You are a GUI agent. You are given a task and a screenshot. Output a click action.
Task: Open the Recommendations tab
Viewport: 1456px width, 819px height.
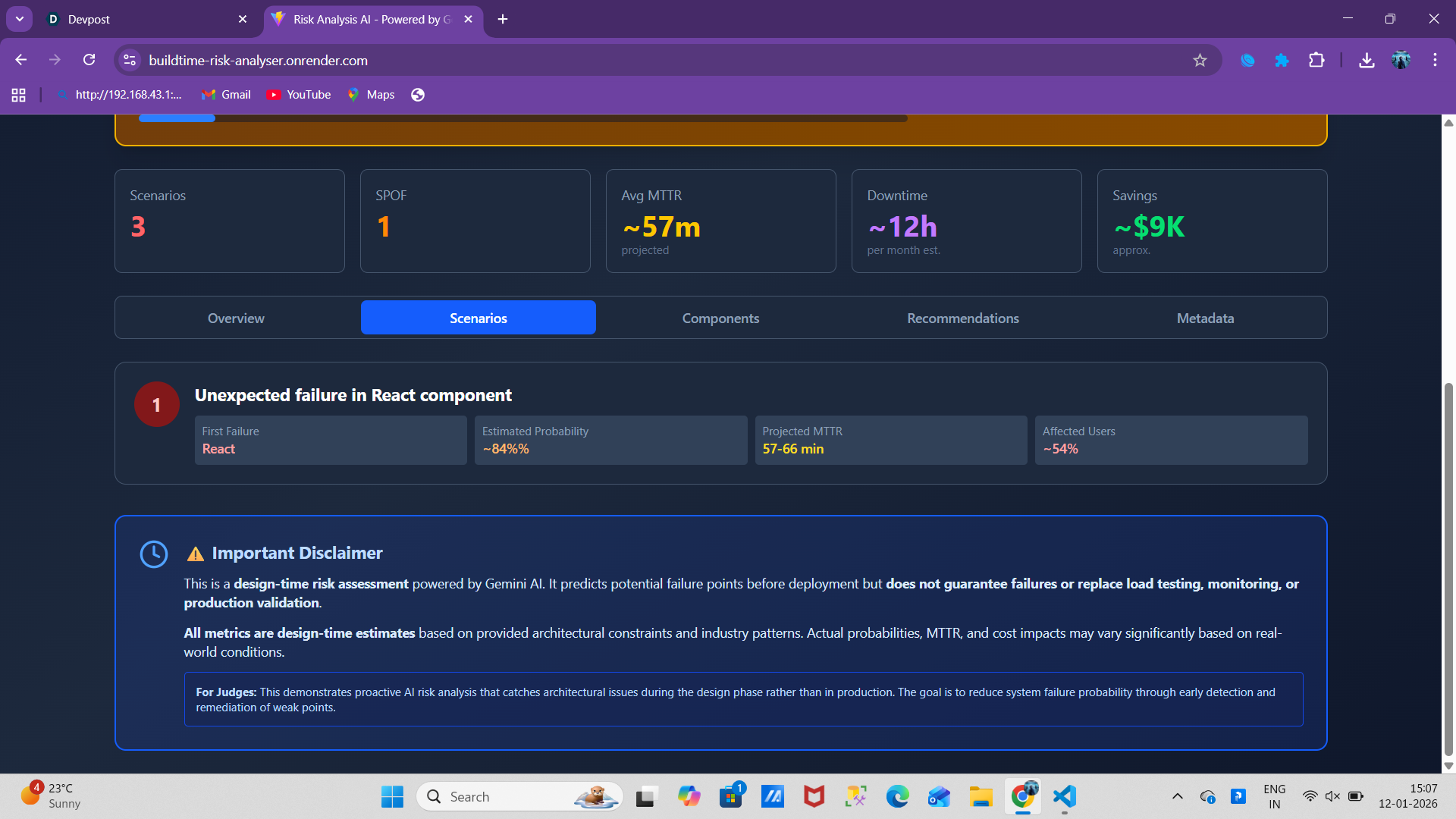(x=962, y=318)
